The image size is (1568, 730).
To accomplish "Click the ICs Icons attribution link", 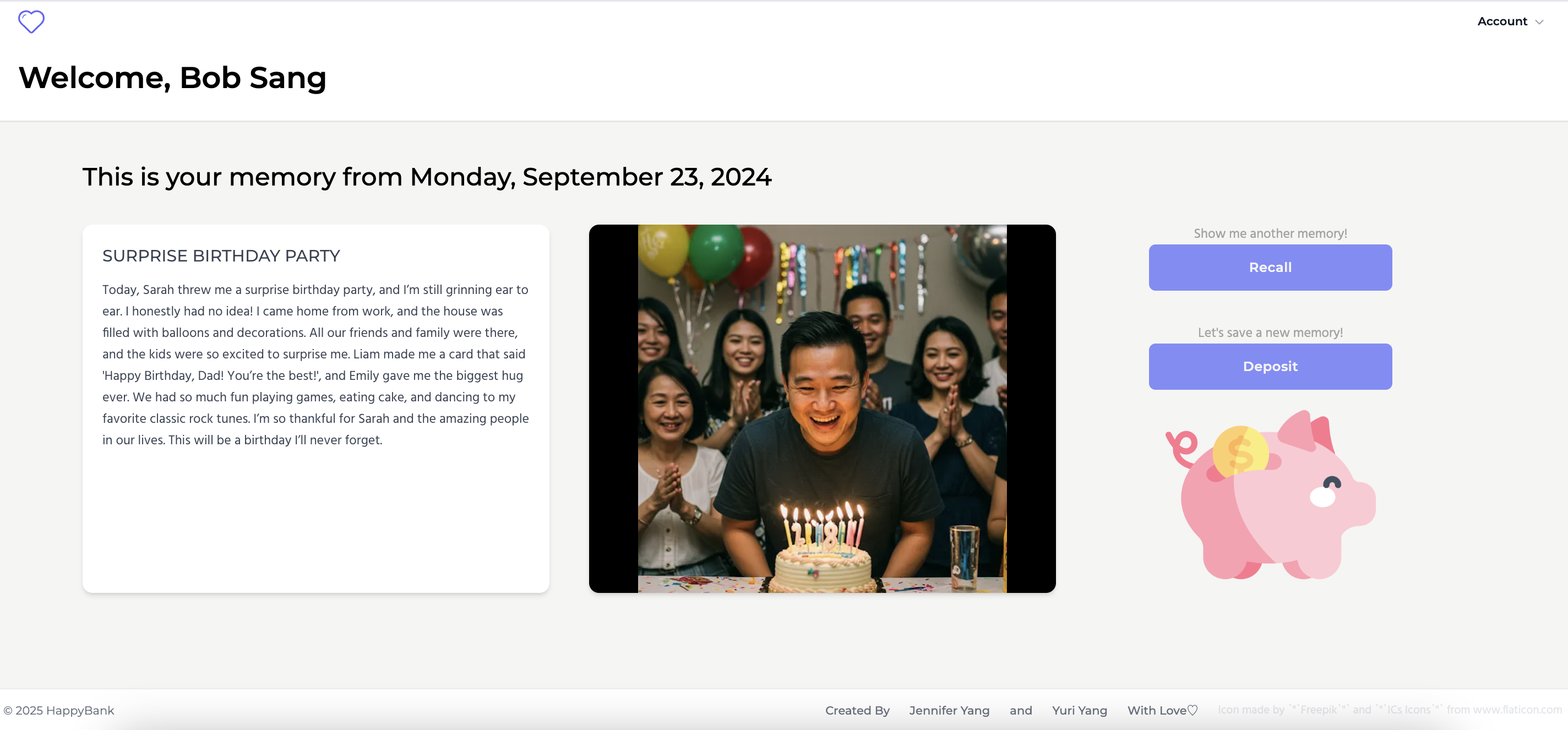I will coord(1408,710).
